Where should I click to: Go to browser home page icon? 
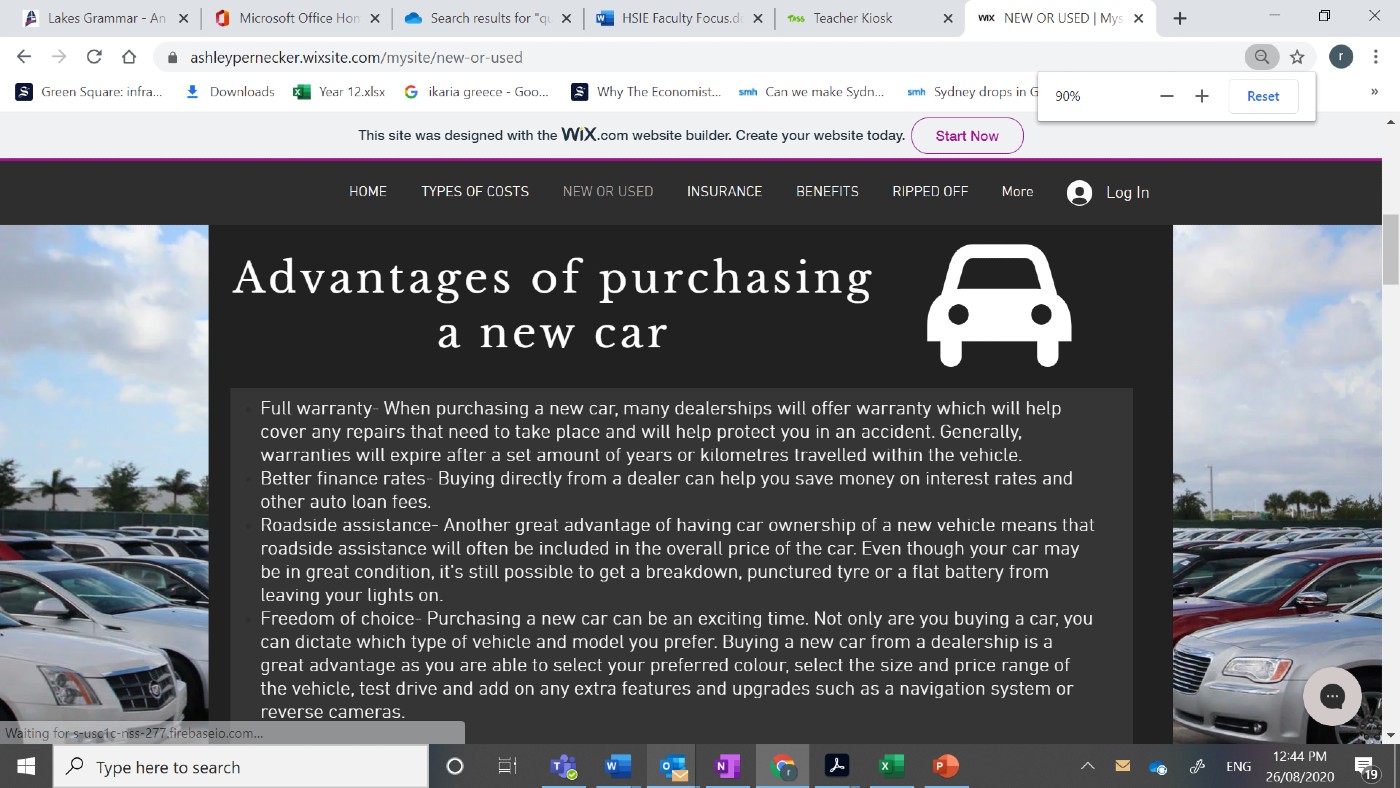pos(129,57)
